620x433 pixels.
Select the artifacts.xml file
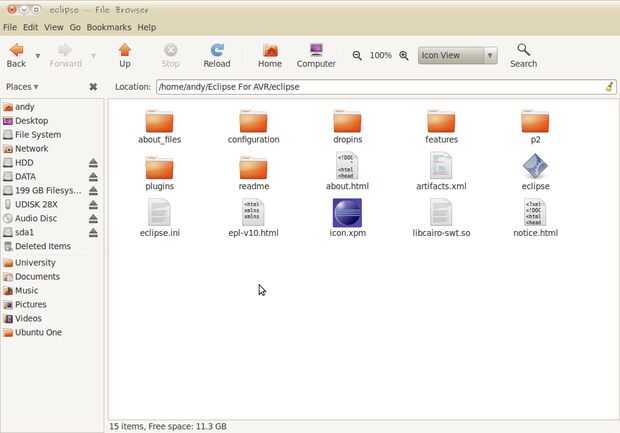point(441,172)
